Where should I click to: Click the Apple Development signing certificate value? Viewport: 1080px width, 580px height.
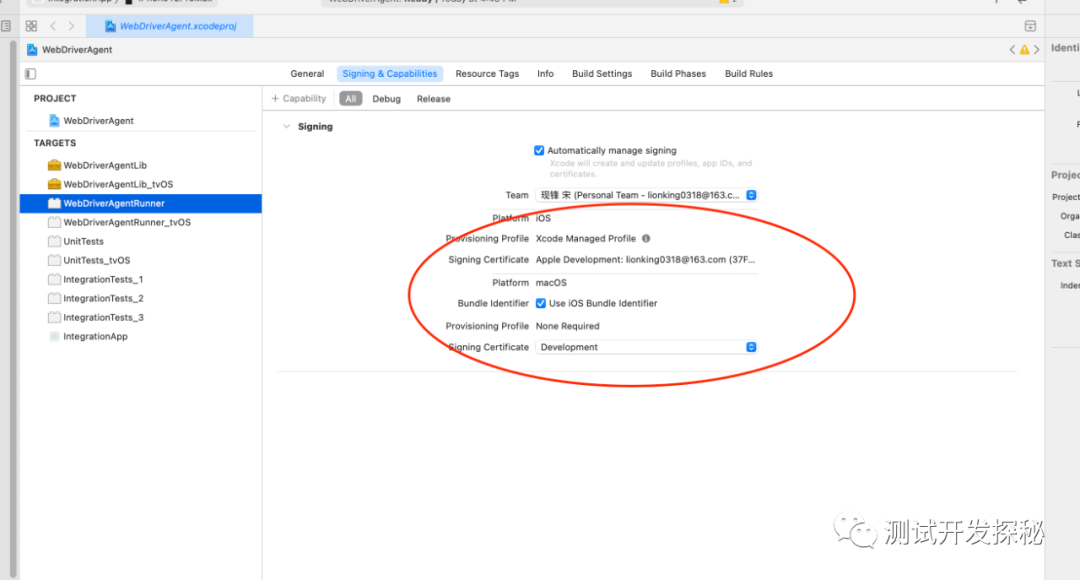pyautogui.click(x=645, y=260)
